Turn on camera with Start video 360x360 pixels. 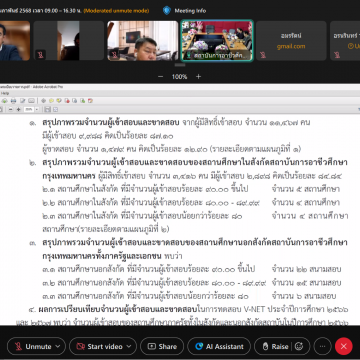(x=99, y=346)
